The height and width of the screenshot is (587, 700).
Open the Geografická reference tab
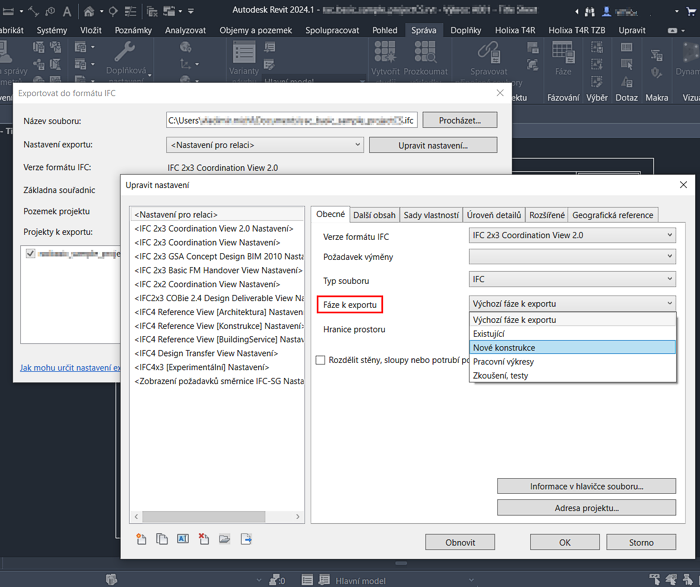coord(613,215)
